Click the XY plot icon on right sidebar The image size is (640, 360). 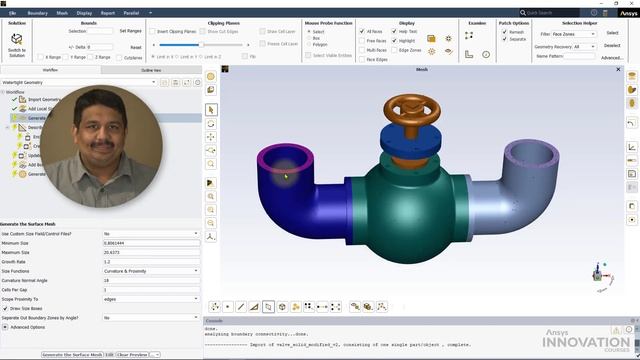(631, 147)
